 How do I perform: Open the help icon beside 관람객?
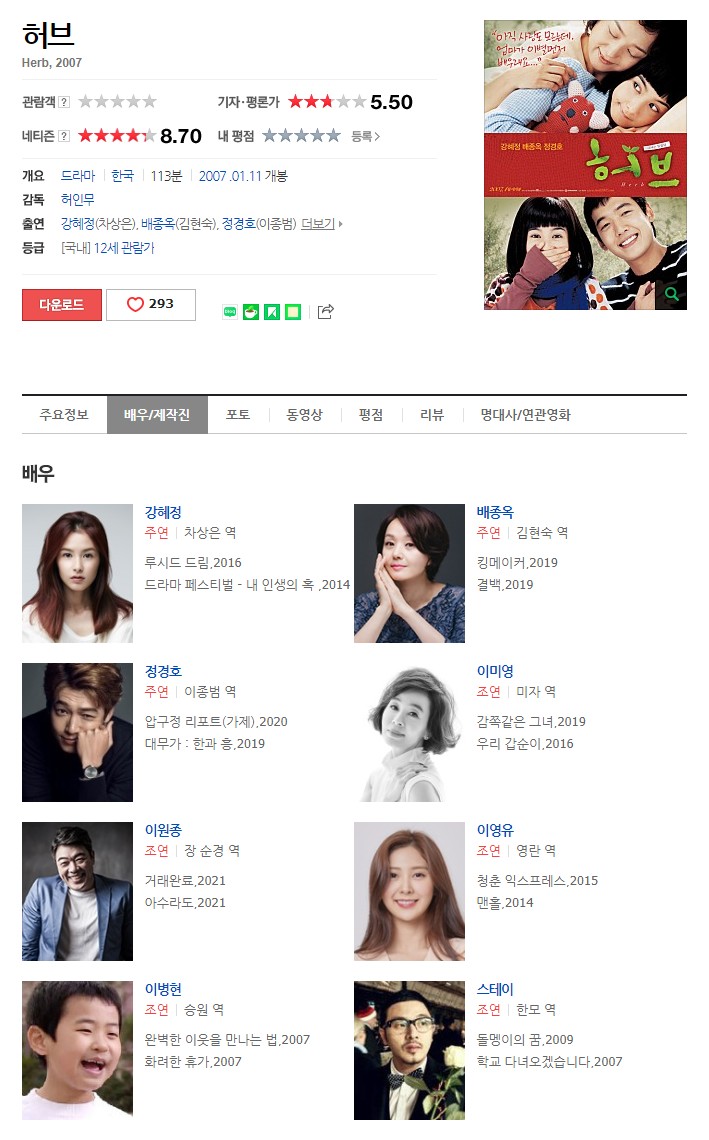point(64,102)
